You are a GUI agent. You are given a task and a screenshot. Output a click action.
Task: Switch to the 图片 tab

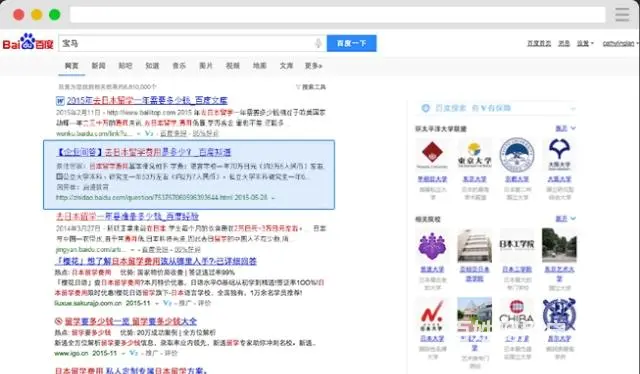click(x=206, y=66)
